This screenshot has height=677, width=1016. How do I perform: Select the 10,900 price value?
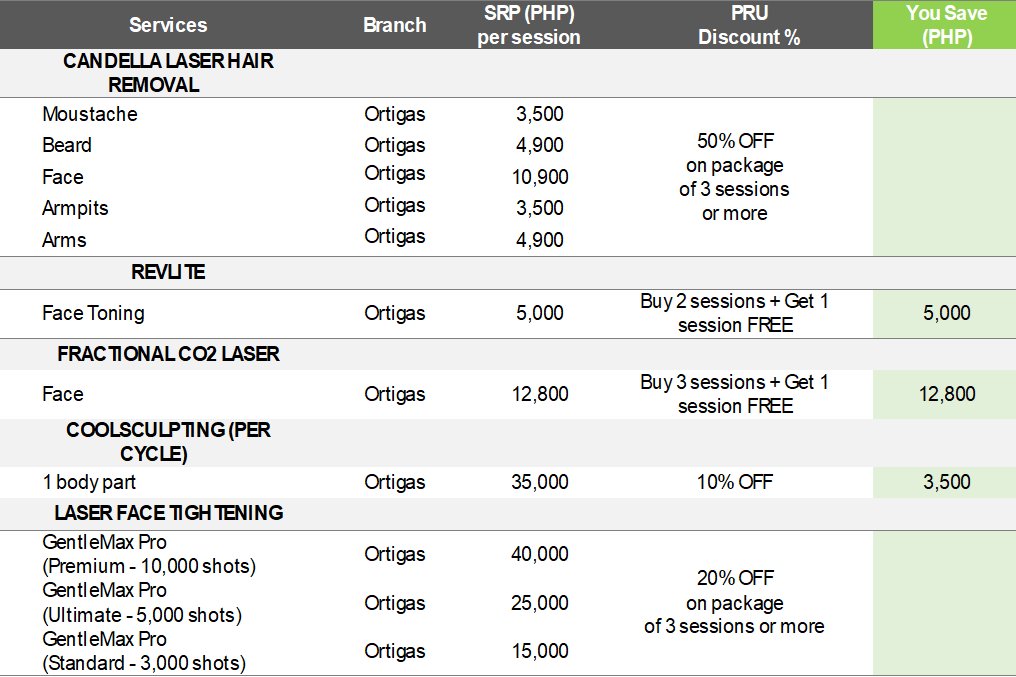coord(540,177)
